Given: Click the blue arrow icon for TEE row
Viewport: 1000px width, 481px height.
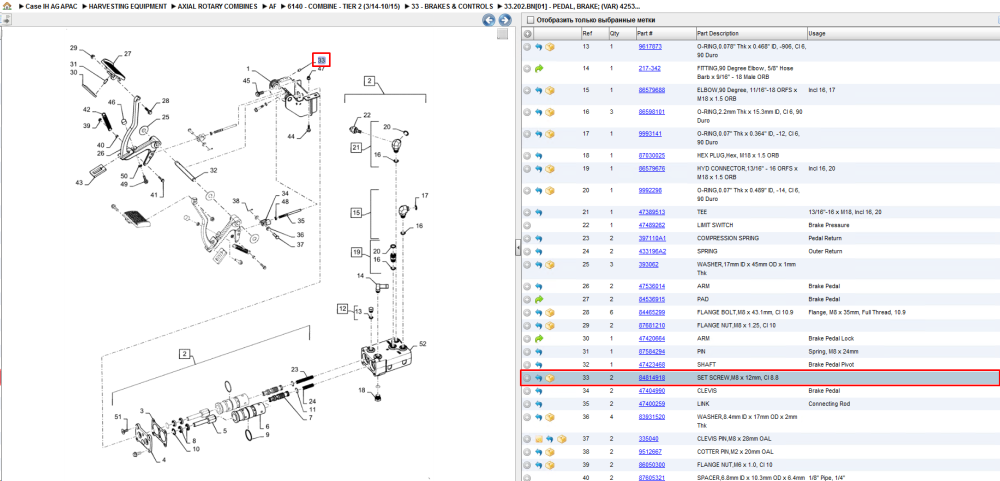Looking at the screenshot, I should (x=538, y=212).
